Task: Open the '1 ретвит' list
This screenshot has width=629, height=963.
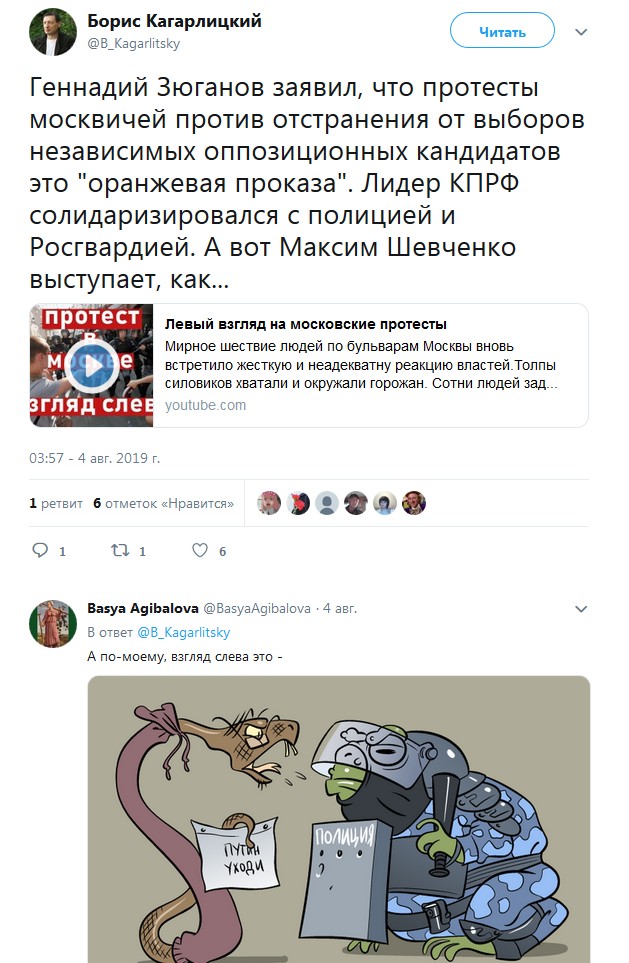Action: (56, 503)
